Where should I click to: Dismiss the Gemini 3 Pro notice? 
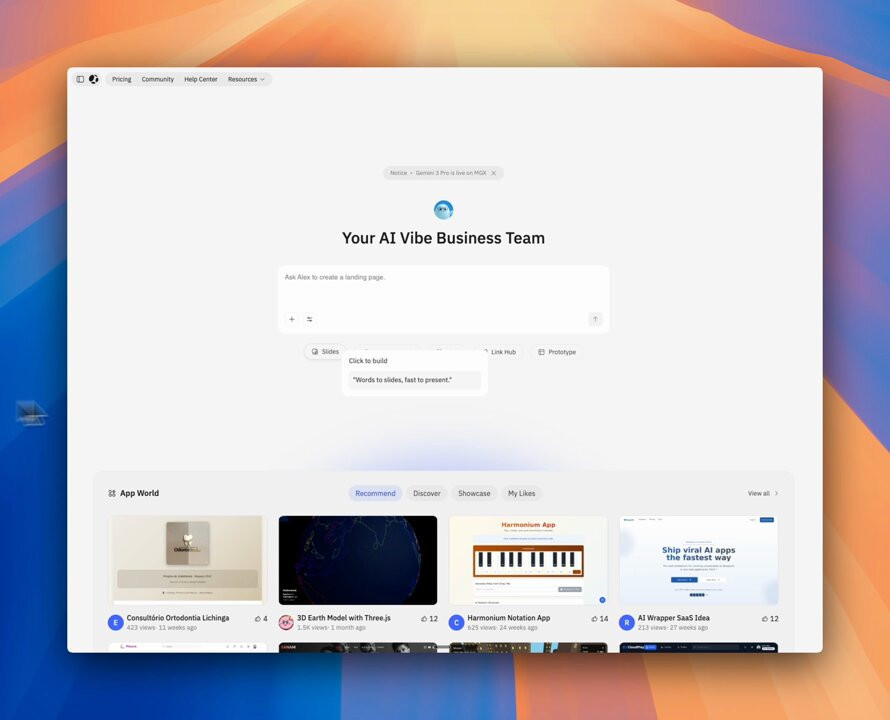494,173
